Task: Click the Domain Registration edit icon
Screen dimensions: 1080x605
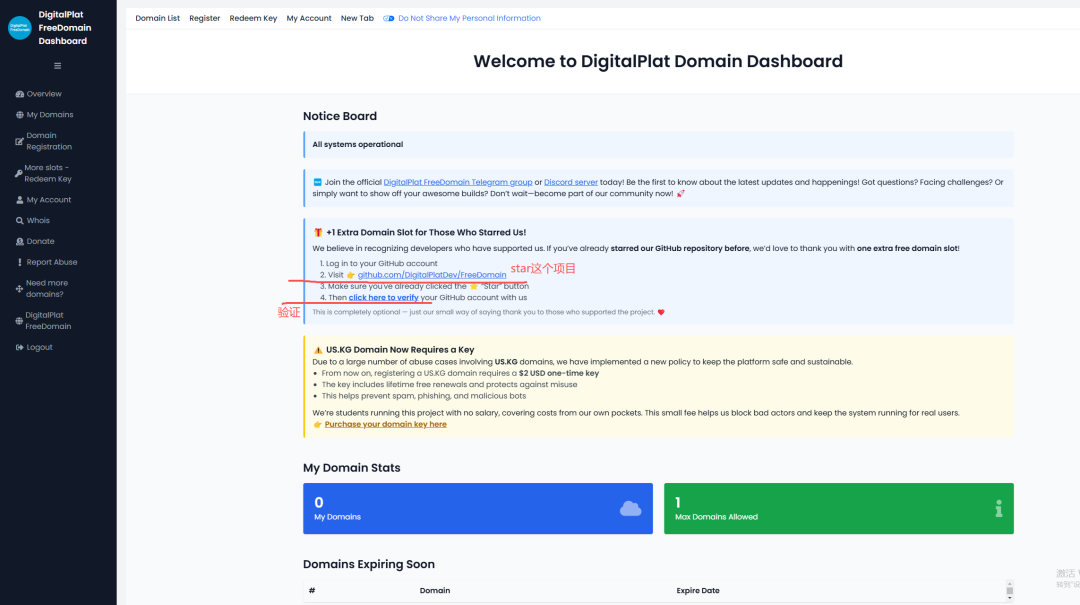Action: point(19,142)
